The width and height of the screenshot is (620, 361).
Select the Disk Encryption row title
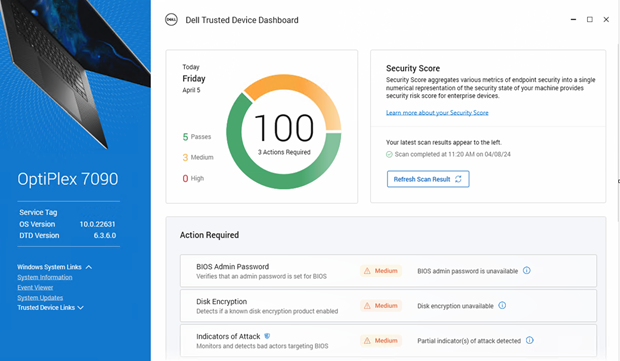pos(221,301)
